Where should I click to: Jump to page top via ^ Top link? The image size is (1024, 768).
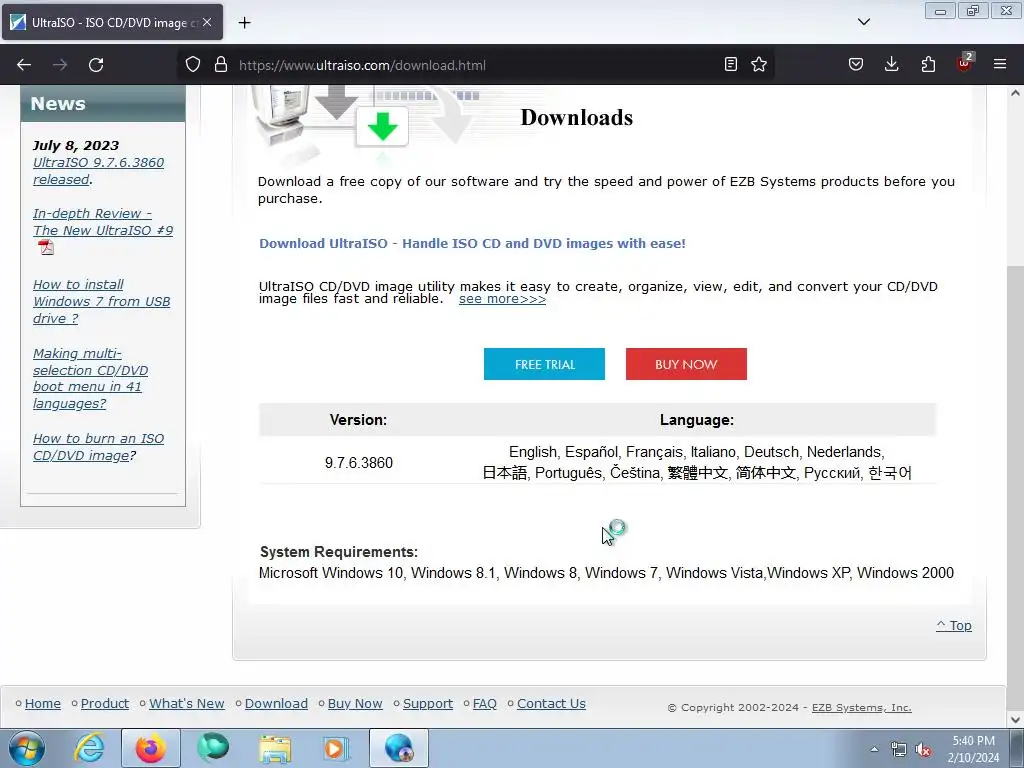tap(953, 626)
